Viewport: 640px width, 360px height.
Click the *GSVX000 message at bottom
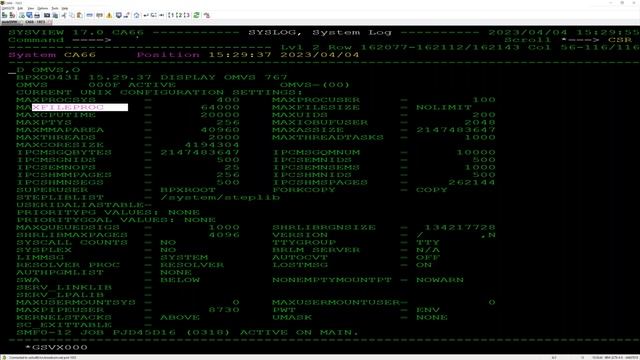tap(56, 347)
